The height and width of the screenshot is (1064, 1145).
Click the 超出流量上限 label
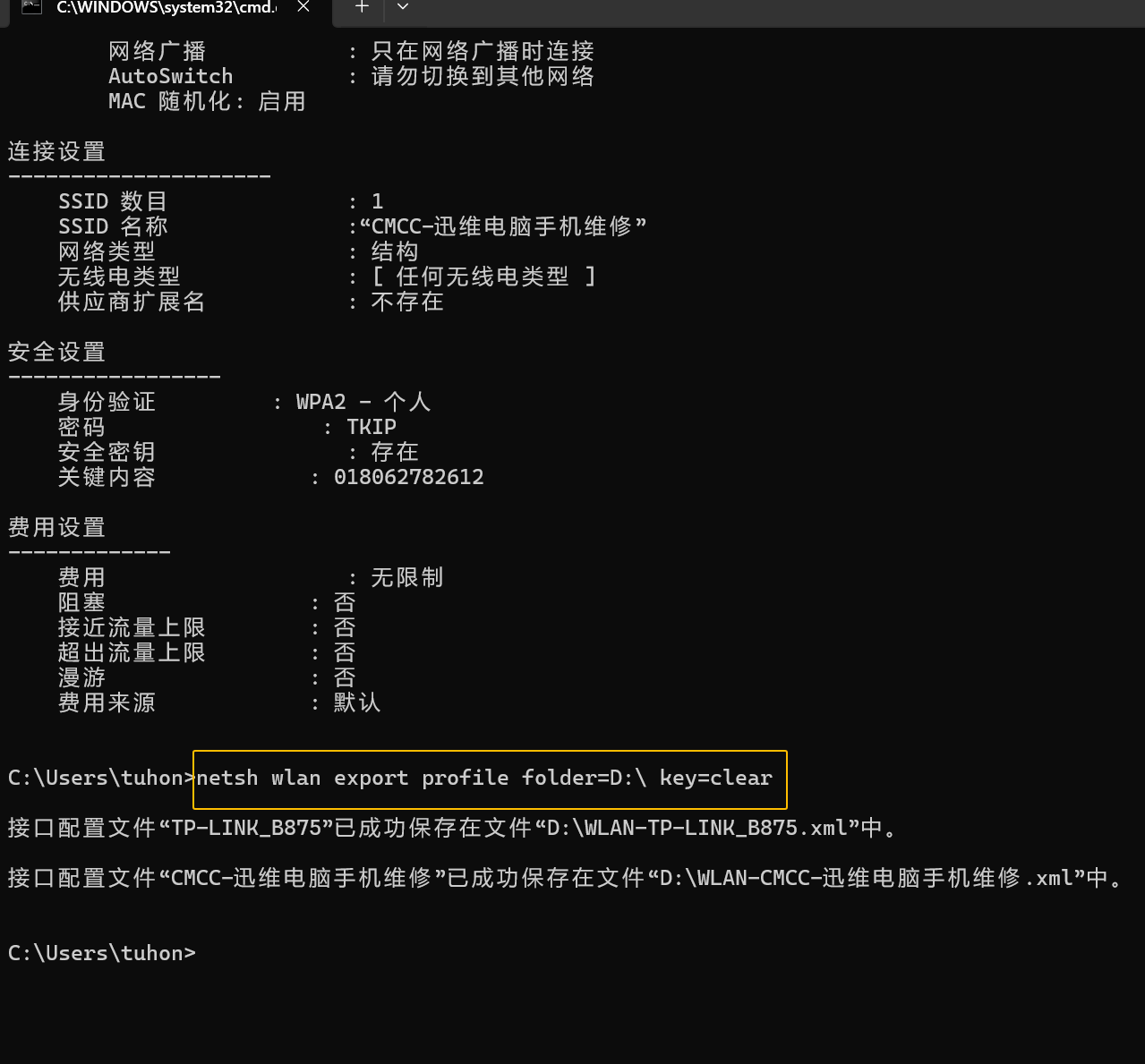(x=132, y=652)
